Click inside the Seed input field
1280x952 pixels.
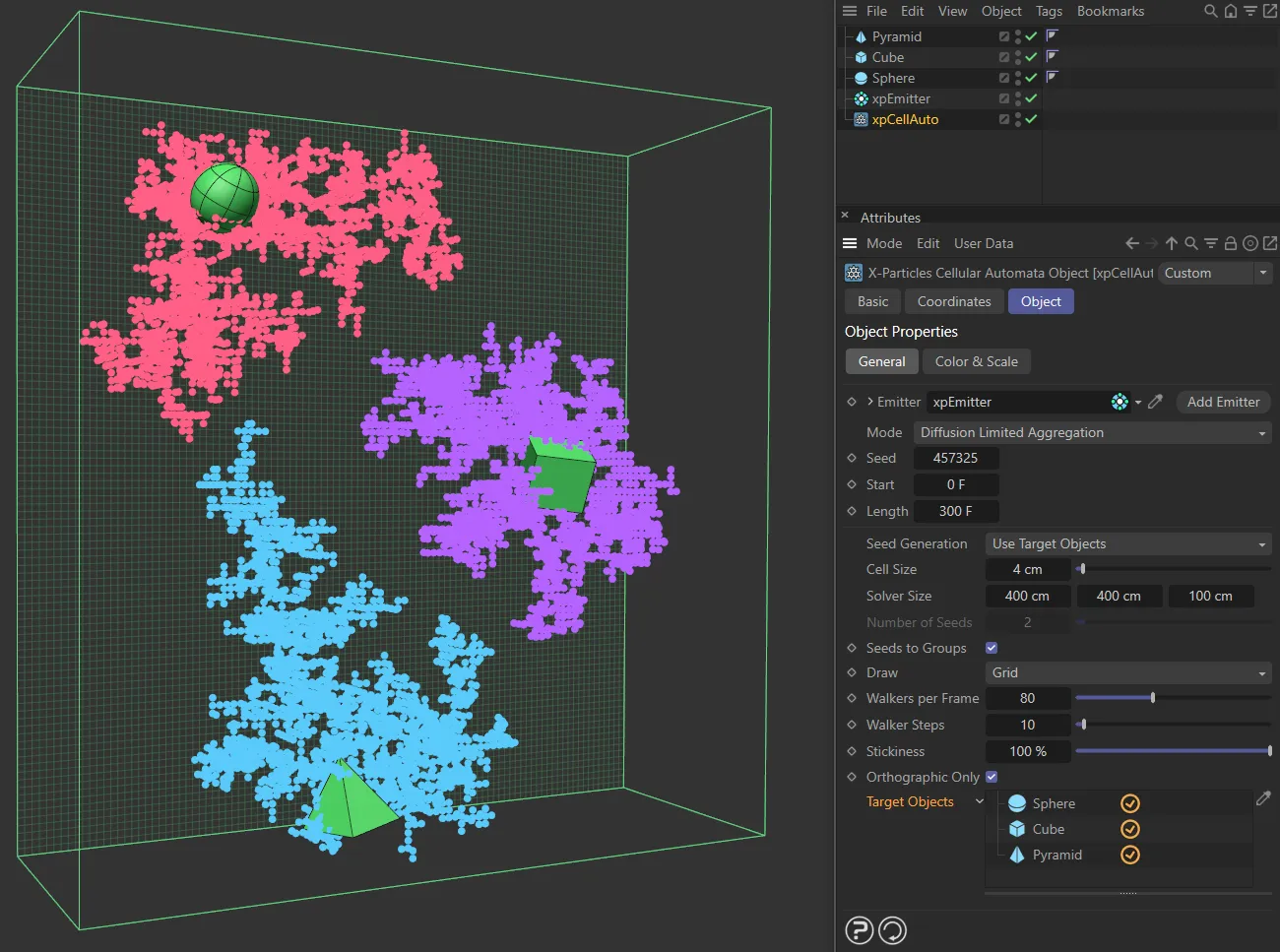956,458
